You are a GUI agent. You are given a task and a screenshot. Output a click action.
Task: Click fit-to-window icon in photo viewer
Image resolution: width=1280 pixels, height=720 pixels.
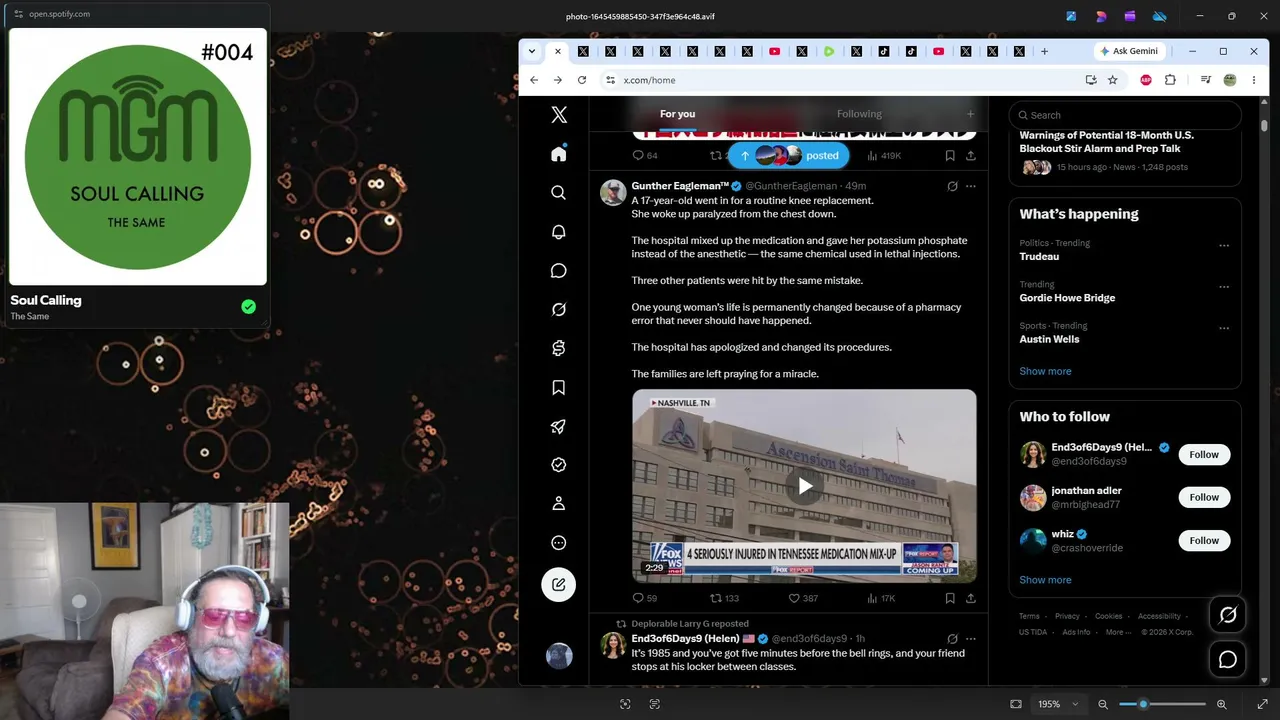tap(1016, 704)
